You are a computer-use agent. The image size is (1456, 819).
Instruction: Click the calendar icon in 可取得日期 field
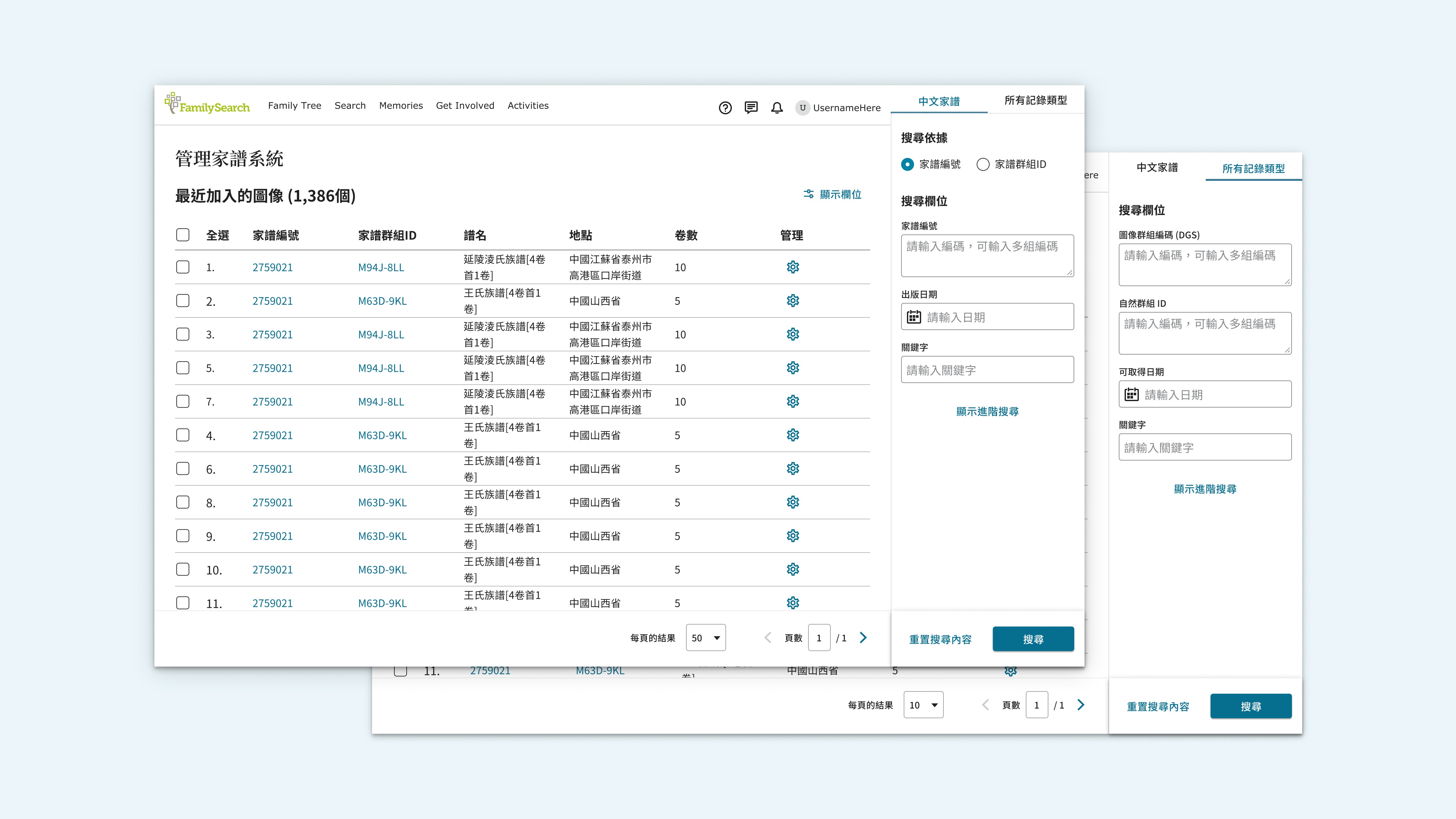point(1132,395)
